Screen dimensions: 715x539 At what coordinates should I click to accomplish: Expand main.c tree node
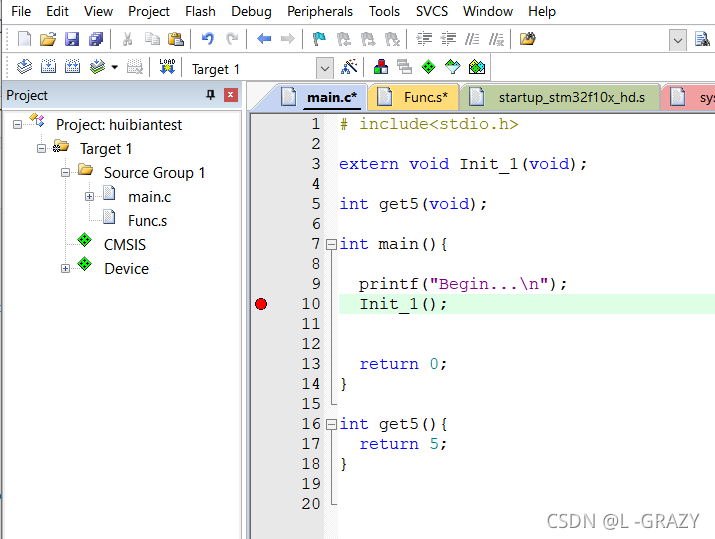pos(89,197)
